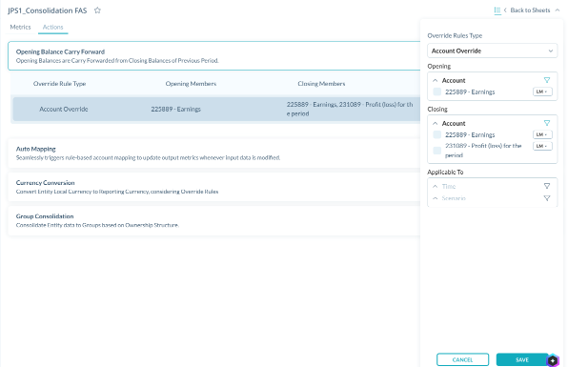This screenshot has width=568, height=367.
Task: Open the Override Rules Type dropdown
Action: coord(492,51)
